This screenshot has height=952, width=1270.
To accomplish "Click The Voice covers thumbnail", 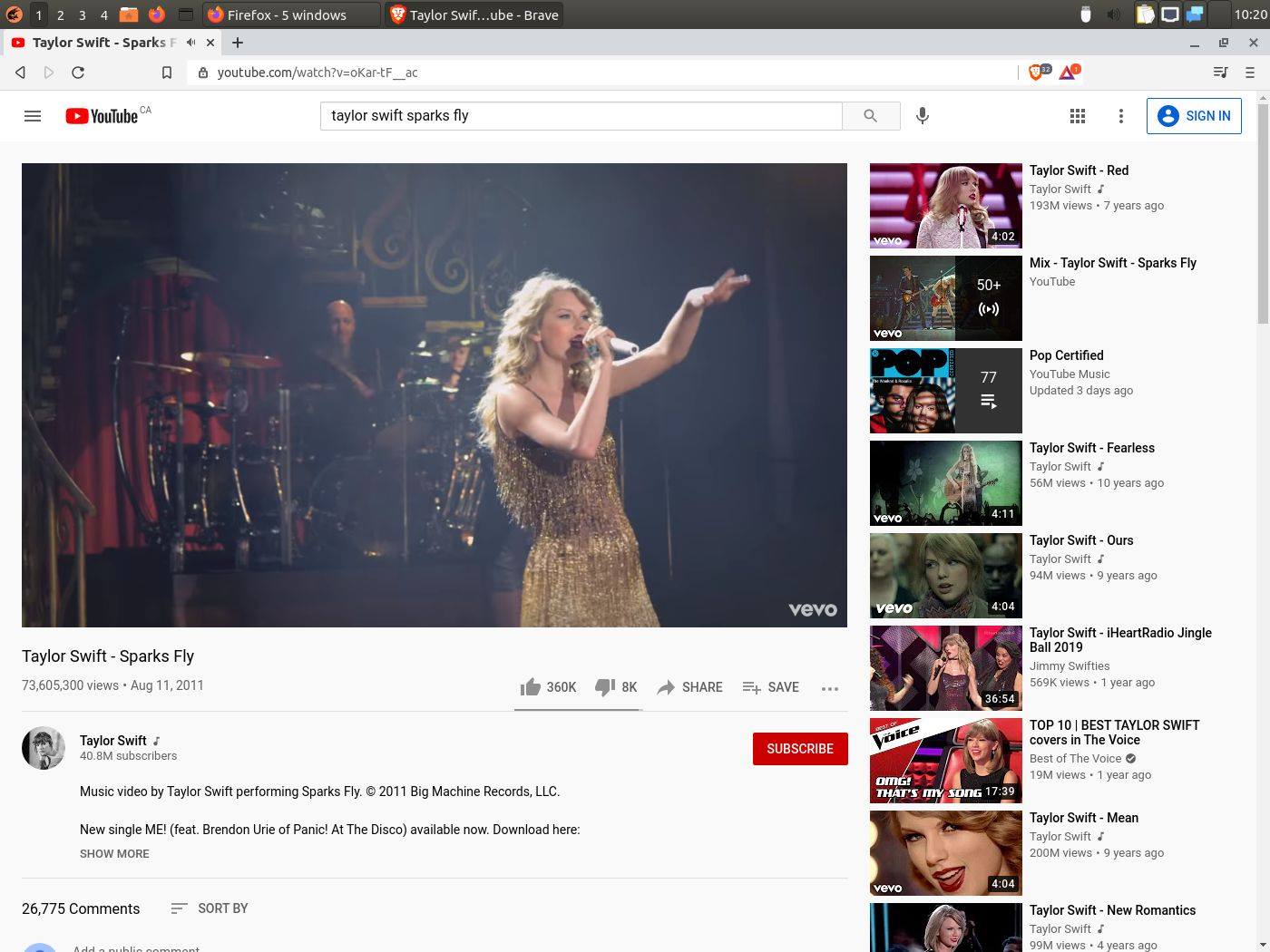I will tap(946, 761).
